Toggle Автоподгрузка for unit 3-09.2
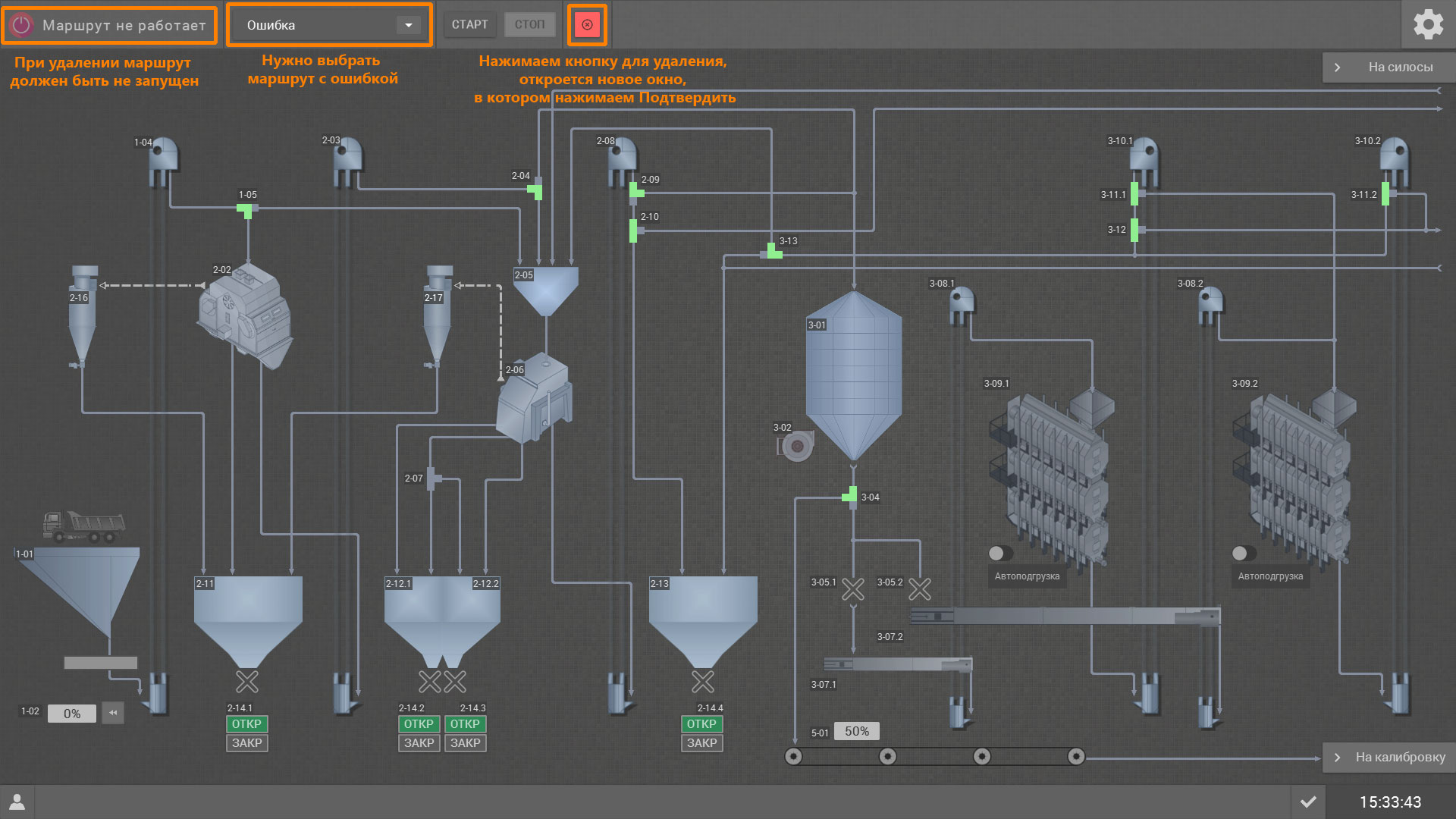Viewport: 1456px width, 819px height. click(1244, 553)
